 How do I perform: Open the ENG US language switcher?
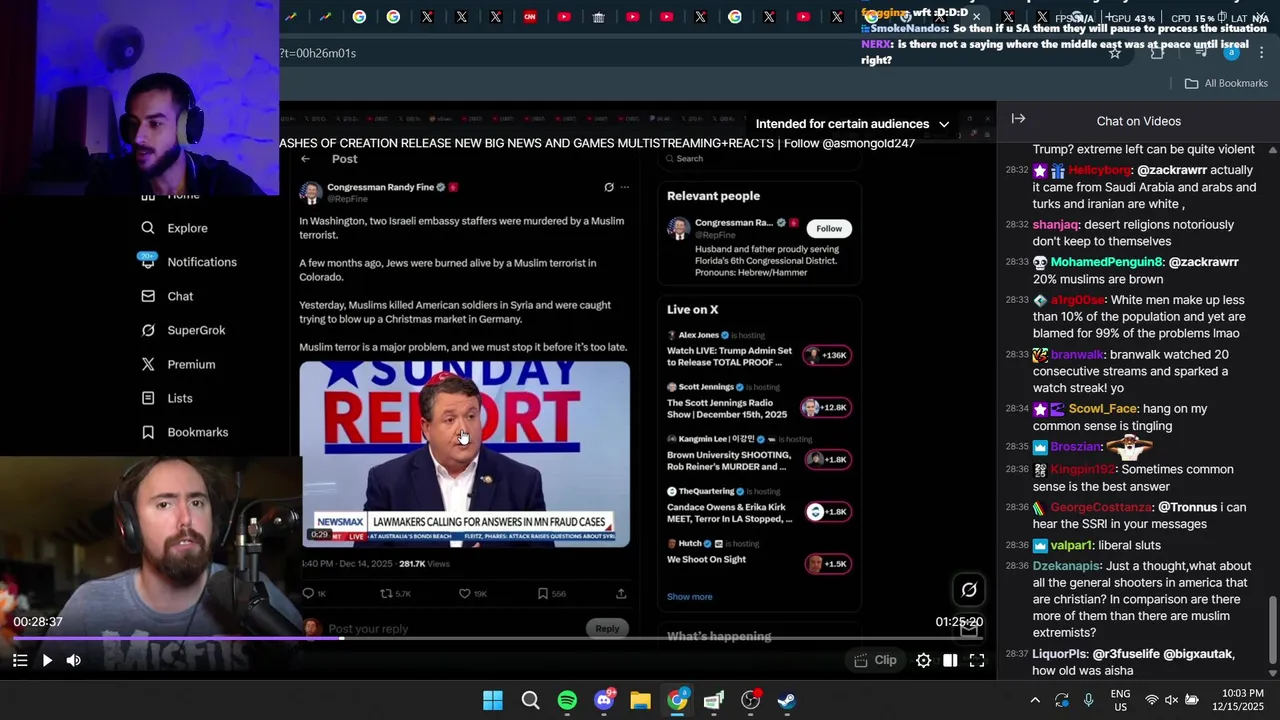pos(1121,700)
